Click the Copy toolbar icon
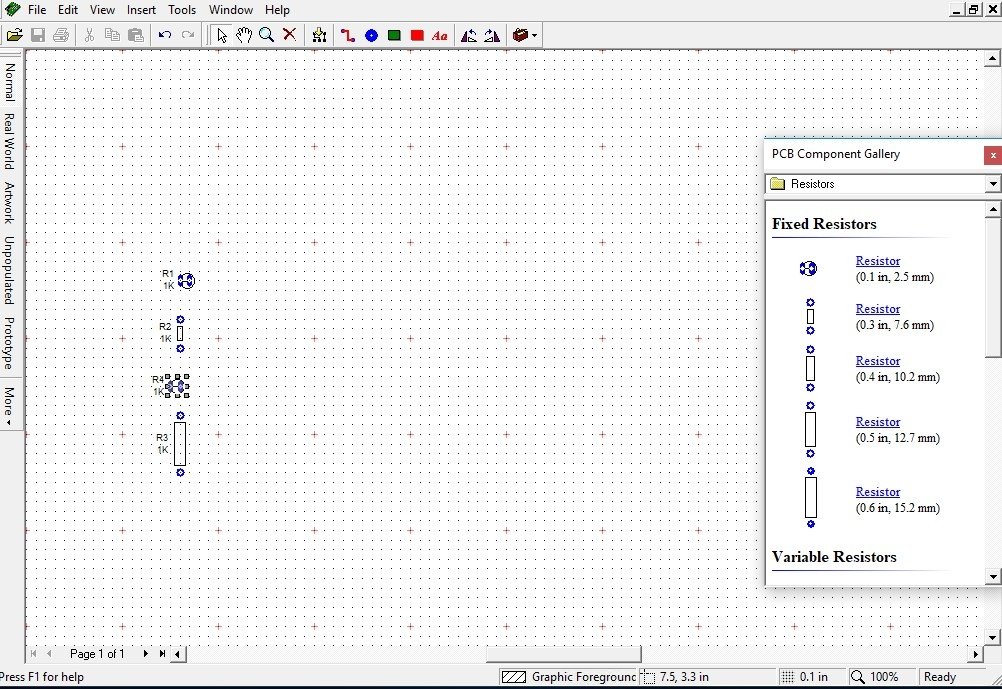Image resolution: width=1002 pixels, height=689 pixels. [x=112, y=35]
